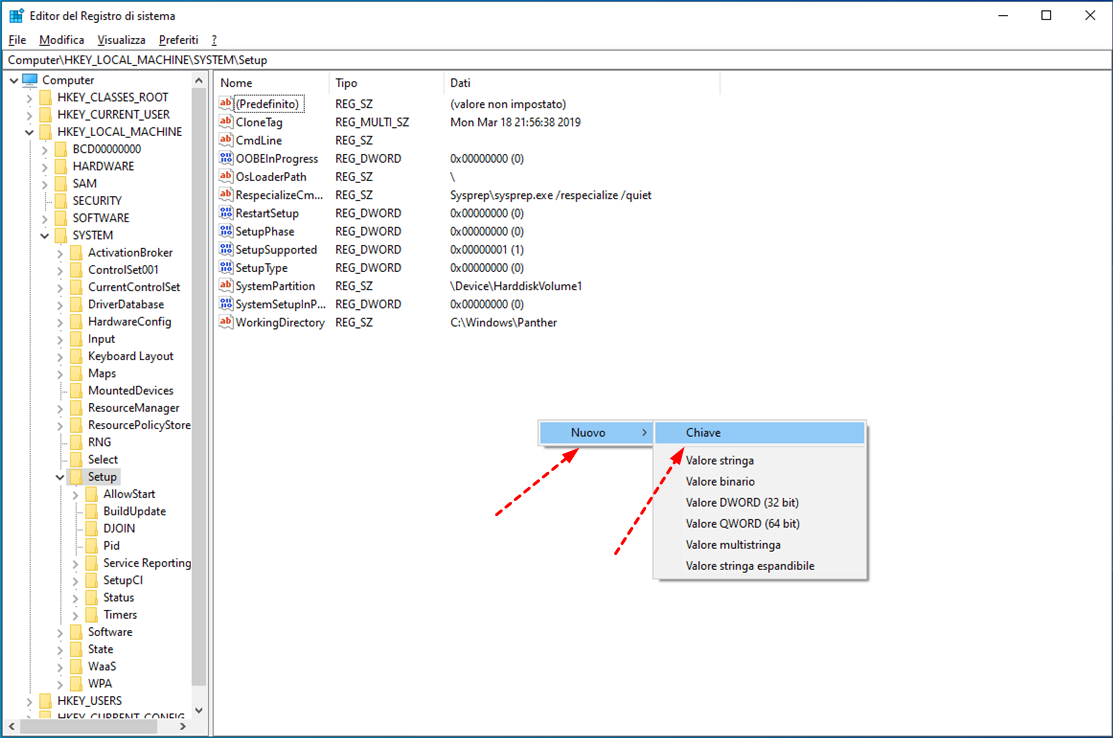
Task: Expand the AllowStart subkey
Action: pyautogui.click(x=75, y=494)
